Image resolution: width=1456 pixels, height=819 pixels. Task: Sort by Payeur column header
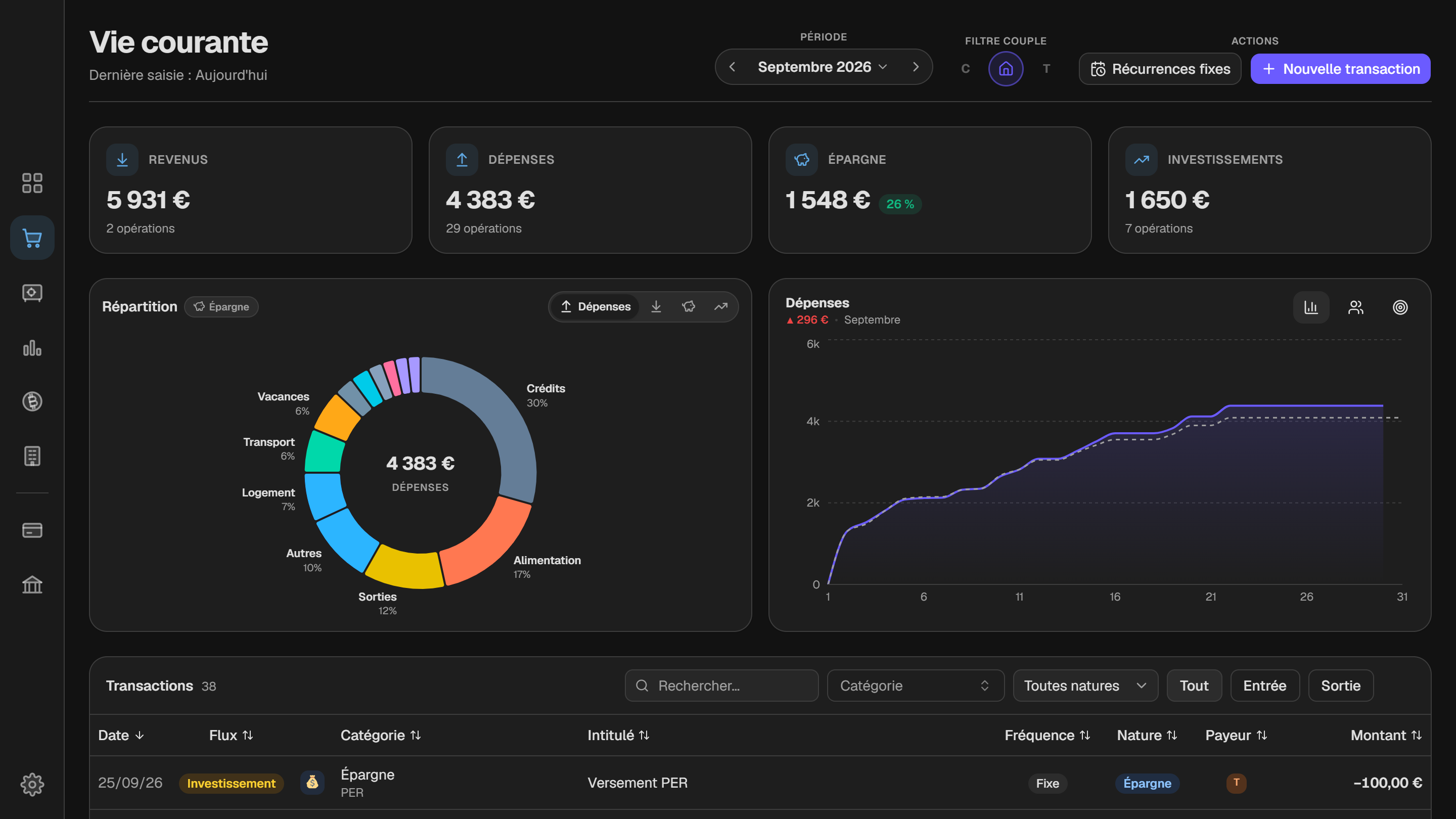[x=1236, y=736]
